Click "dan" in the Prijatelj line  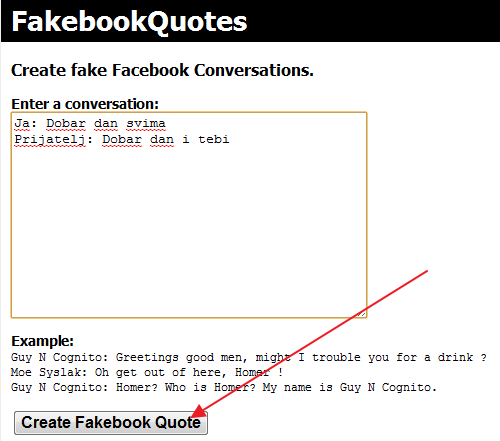click(x=162, y=139)
